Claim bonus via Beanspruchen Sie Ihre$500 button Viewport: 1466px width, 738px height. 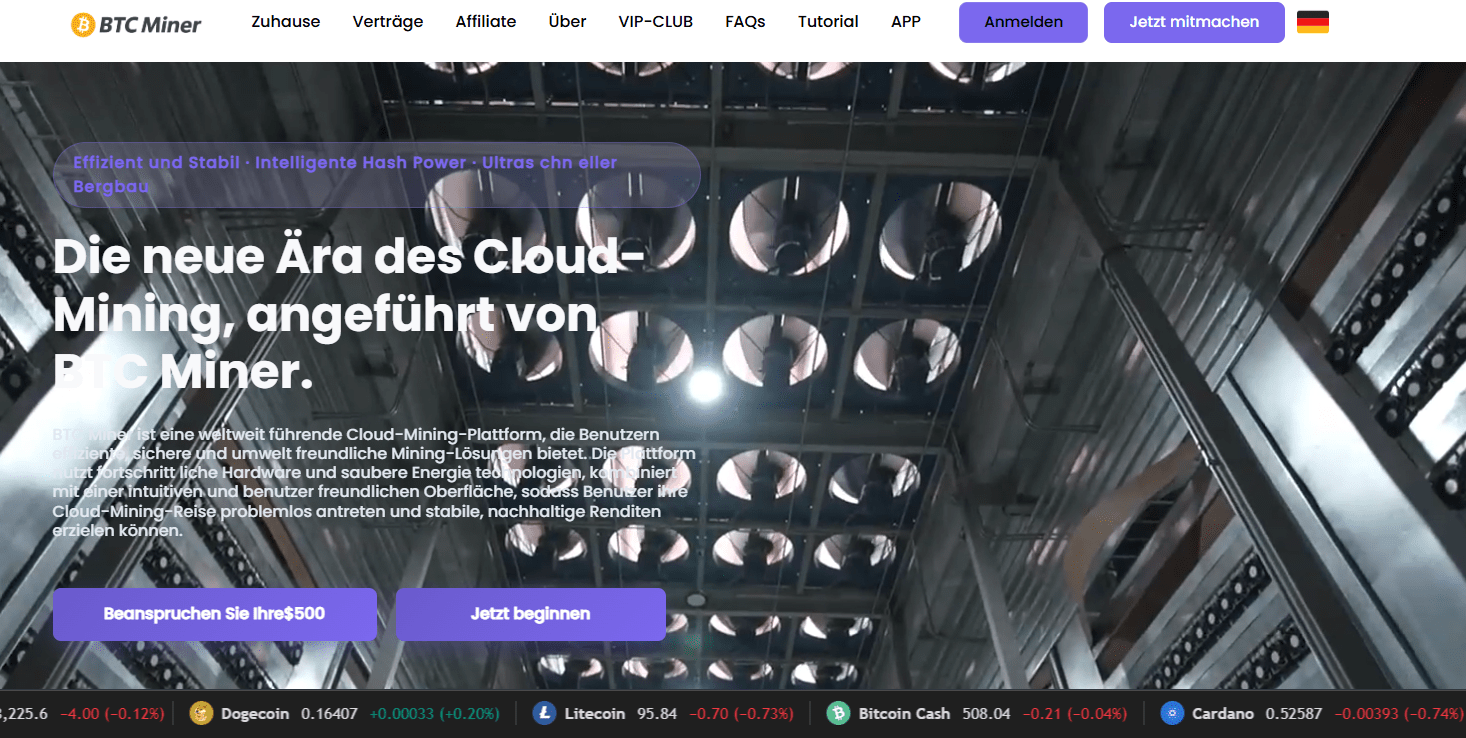[x=214, y=614]
